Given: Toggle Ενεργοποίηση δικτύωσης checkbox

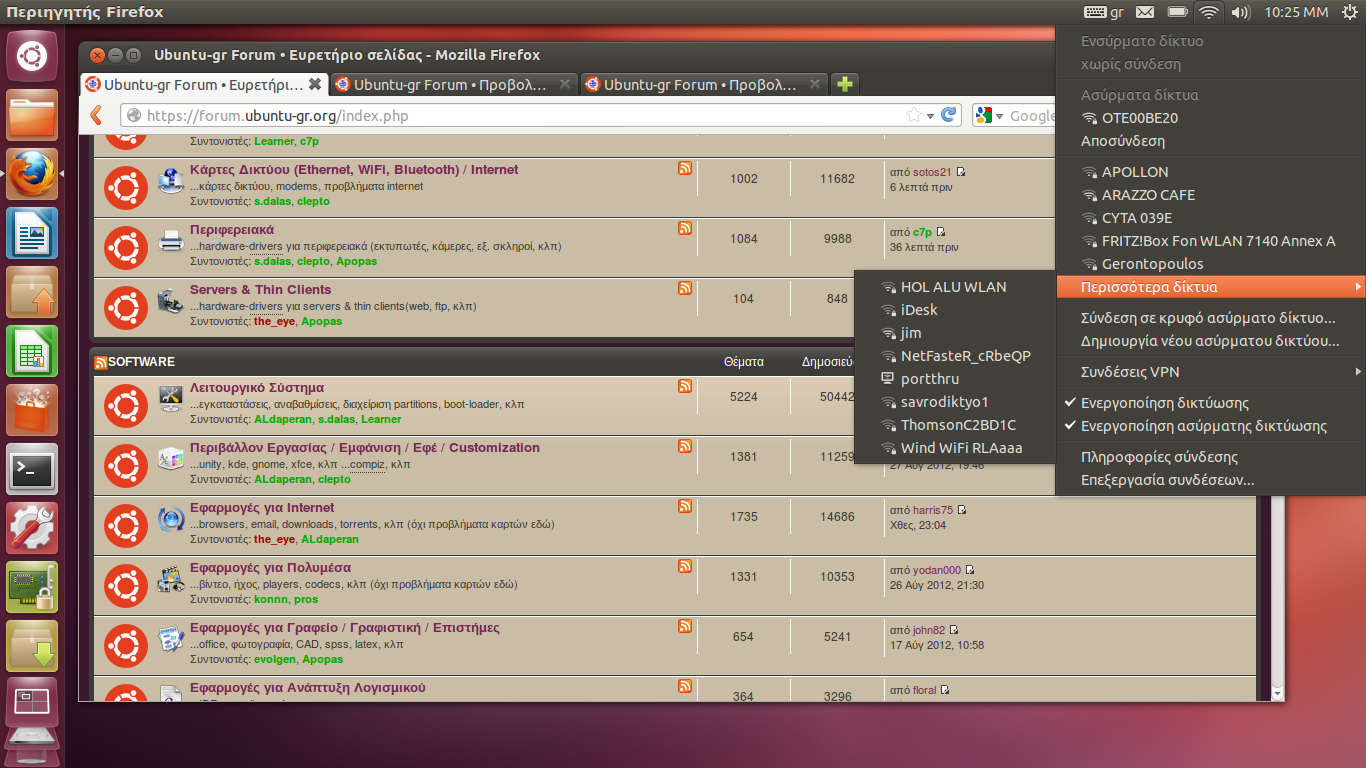Looking at the screenshot, I should [x=1165, y=403].
